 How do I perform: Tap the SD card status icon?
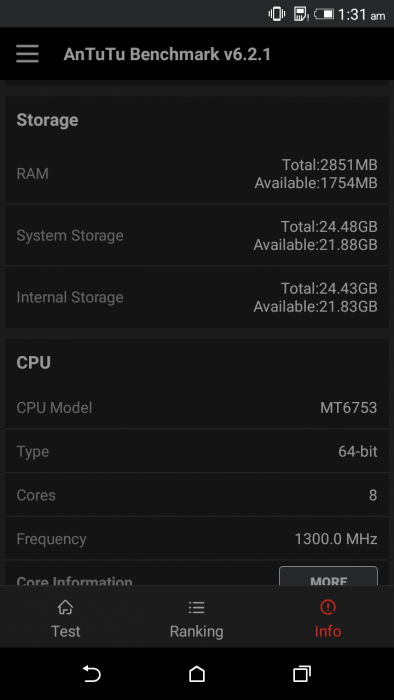301,14
